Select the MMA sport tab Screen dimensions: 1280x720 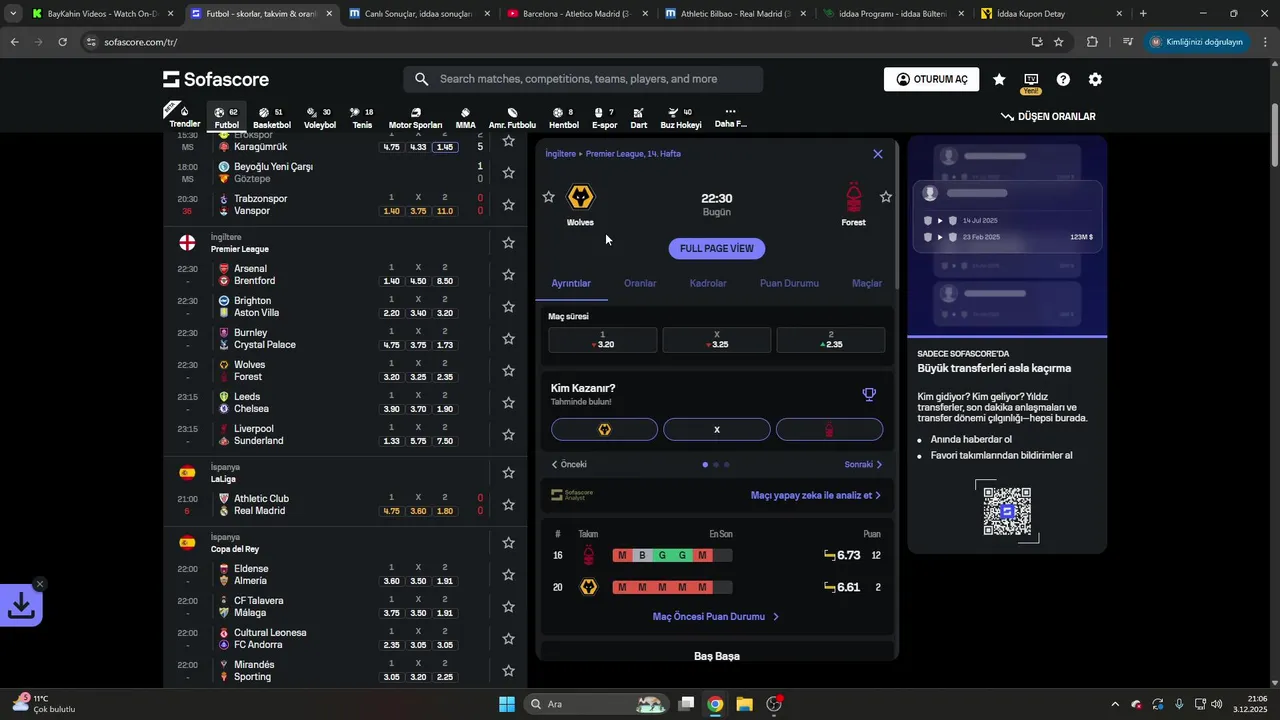click(x=465, y=117)
